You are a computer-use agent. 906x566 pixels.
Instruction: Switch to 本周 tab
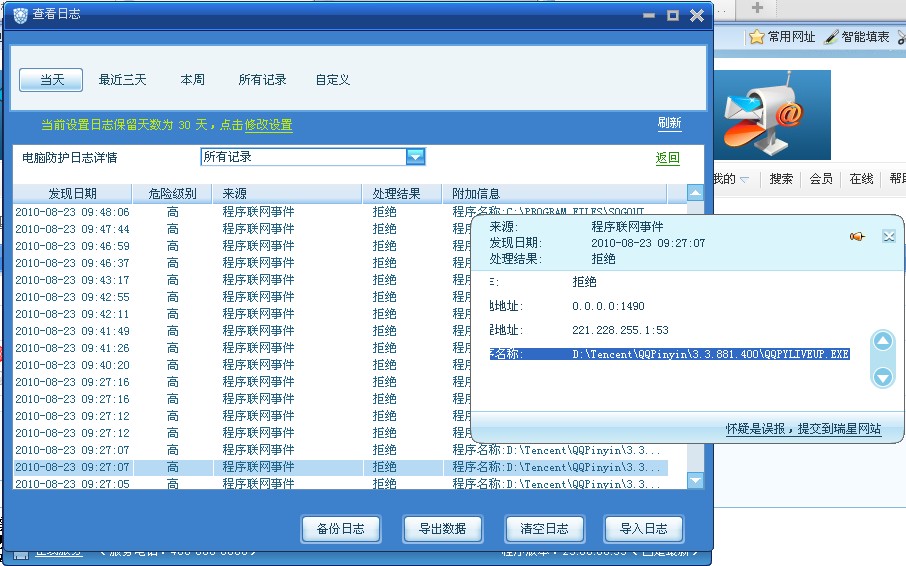tap(192, 80)
